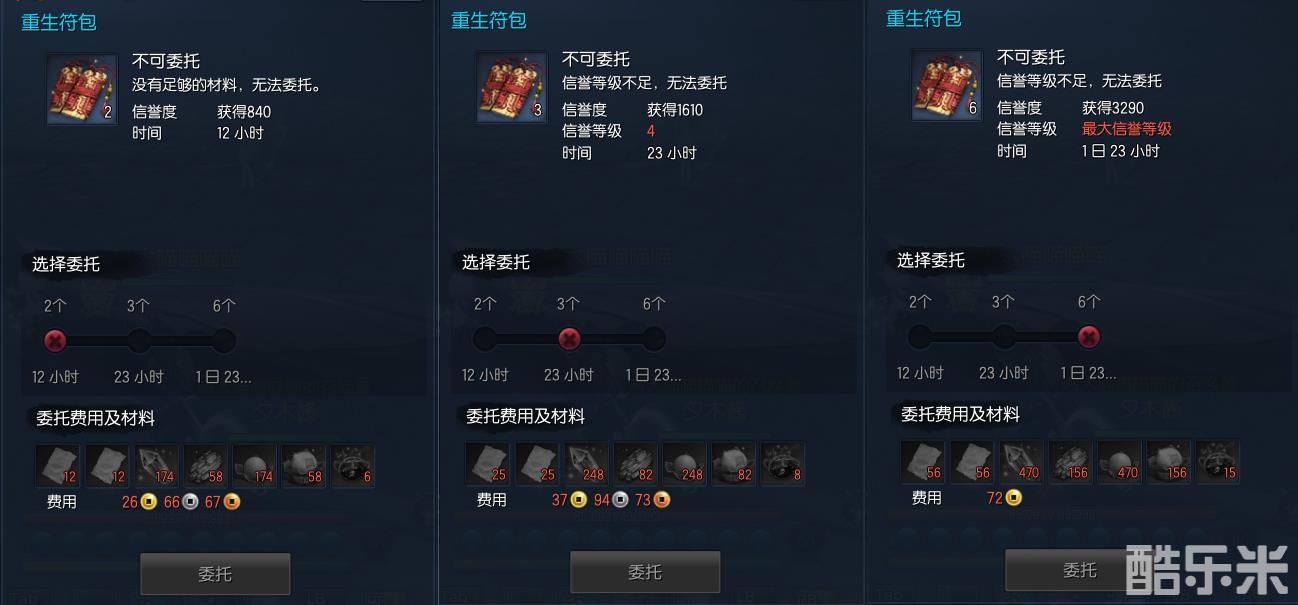This screenshot has width=1298, height=605.
Task: Click the 委托 button in the left panel
Action: click(215, 574)
